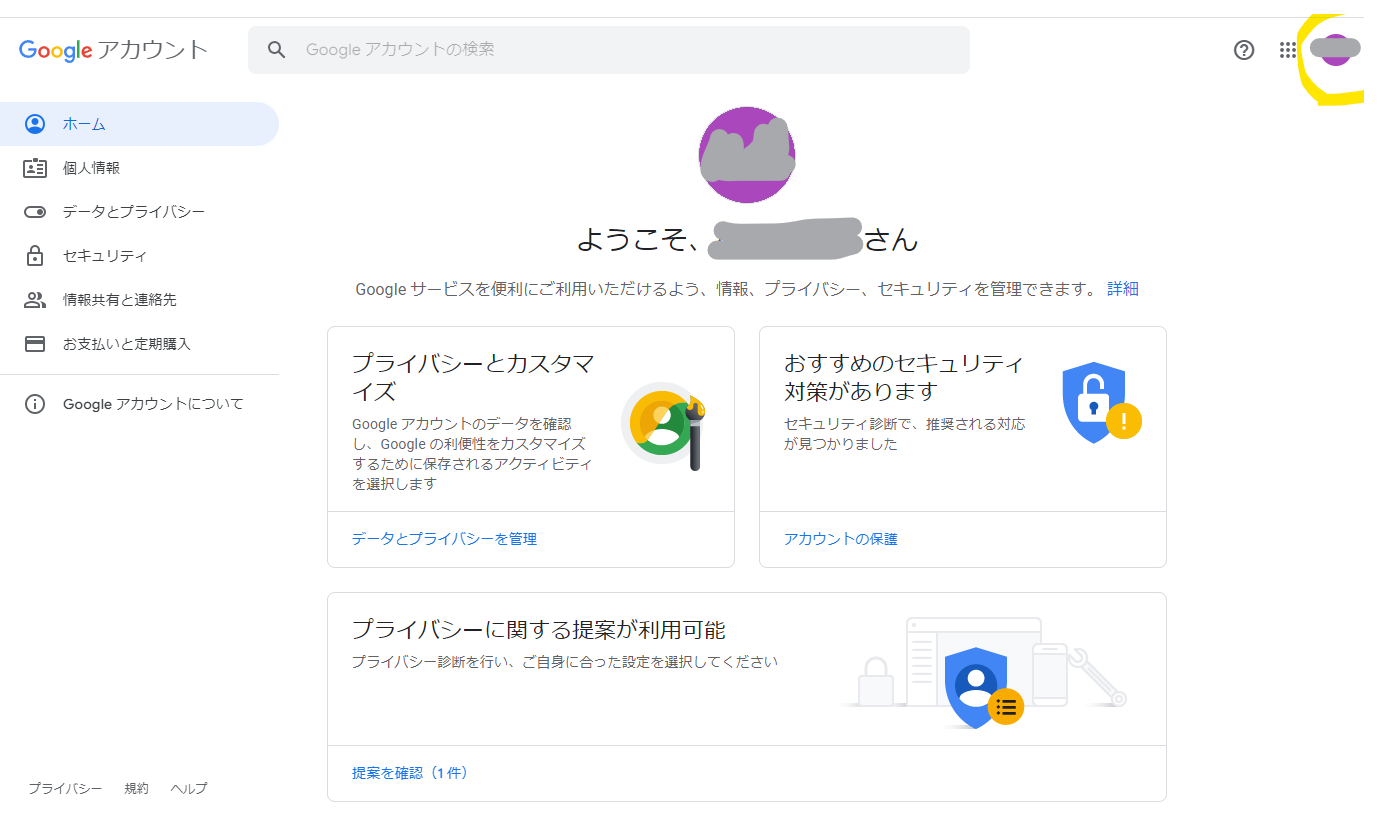Open アカウントの保護 on the security card
The height and width of the screenshot is (826, 1388).
click(x=841, y=538)
